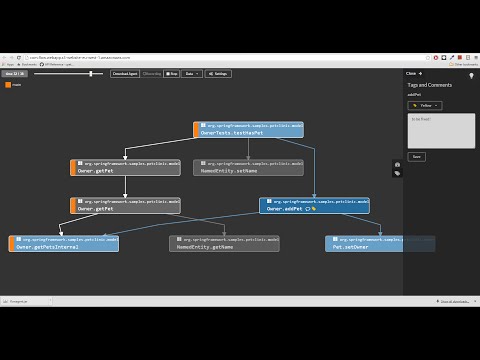Click the time counter badge
This screenshot has height=360, width=480.
pos(15,74)
